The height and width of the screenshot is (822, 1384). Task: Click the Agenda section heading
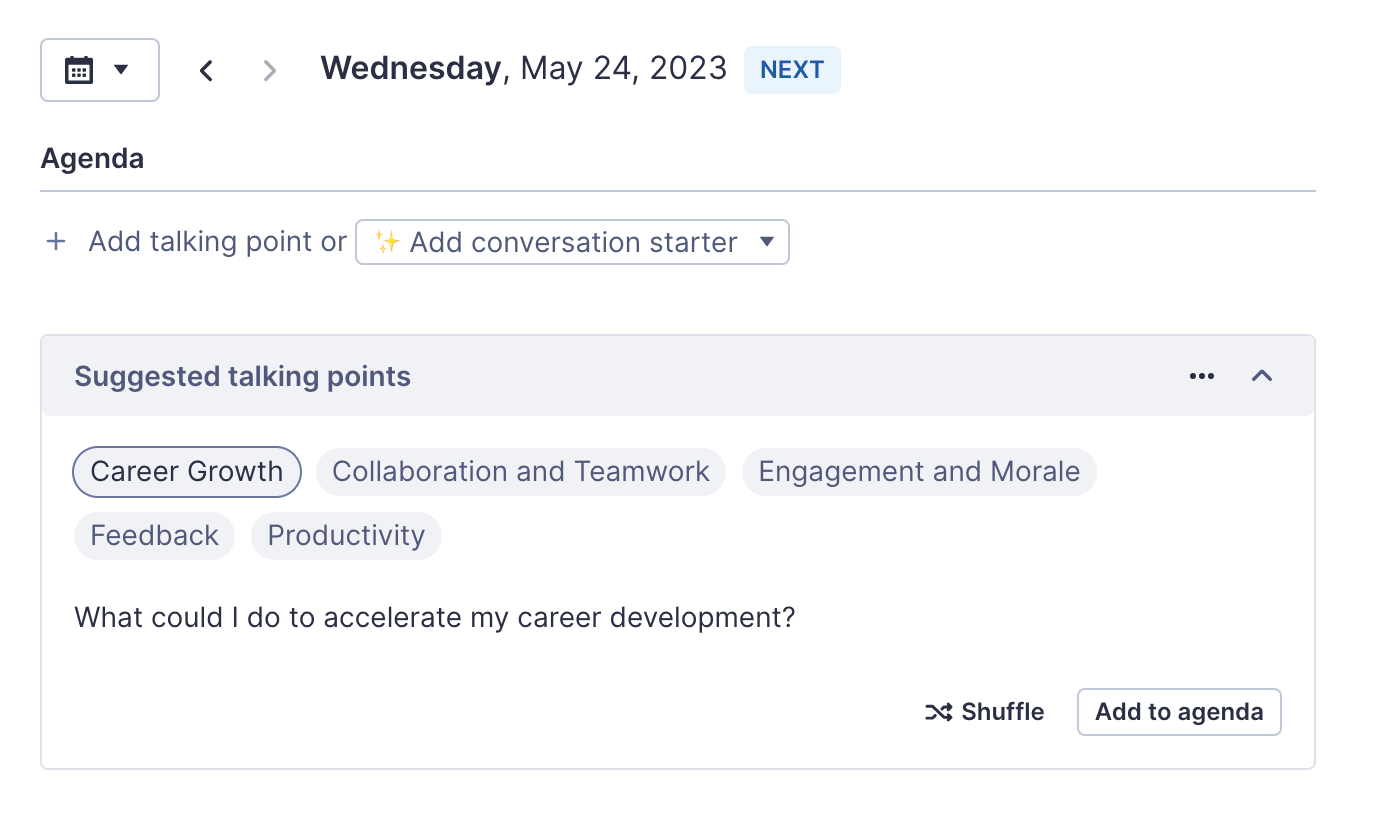click(92, 159)
